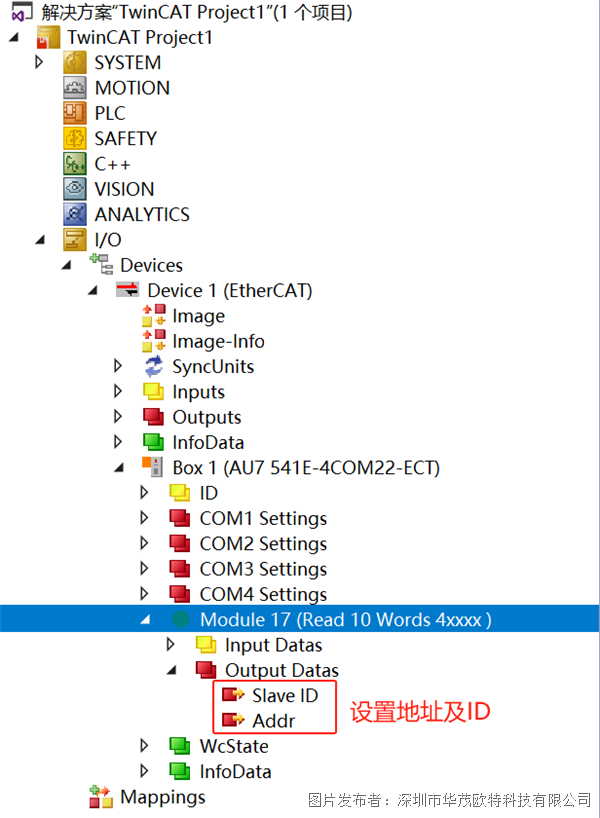Expand the SYSTEM node
This screenshot has height=818, width=600.
click(x=39, y=62)
